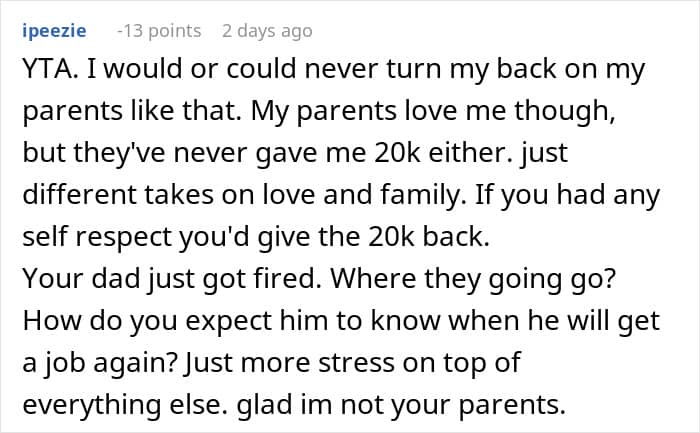This screenshot has height=433, width=700.
Task: Click the "2 days ago" timestamp
Action: click(x=267, y=31)
